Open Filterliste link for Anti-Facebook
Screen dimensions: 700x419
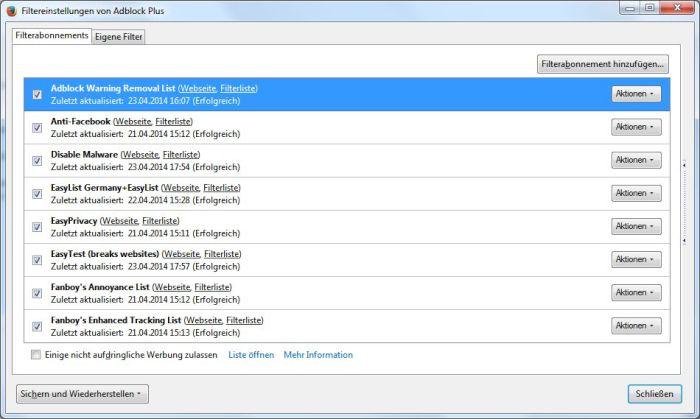click(173, 121)
